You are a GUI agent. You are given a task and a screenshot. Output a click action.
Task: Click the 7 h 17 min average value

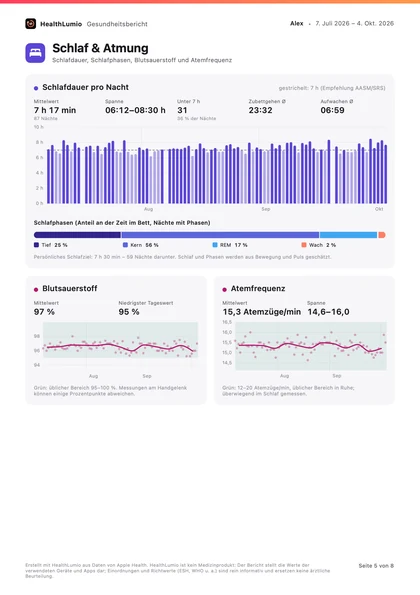coord(55,110)
